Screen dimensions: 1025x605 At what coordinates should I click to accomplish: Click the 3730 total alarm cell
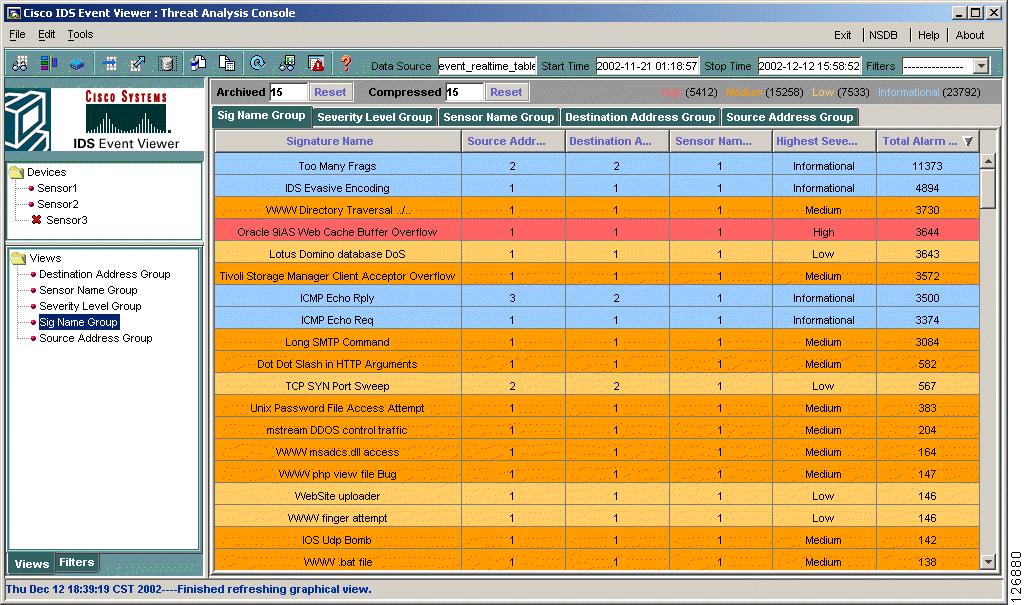point(928,210)
